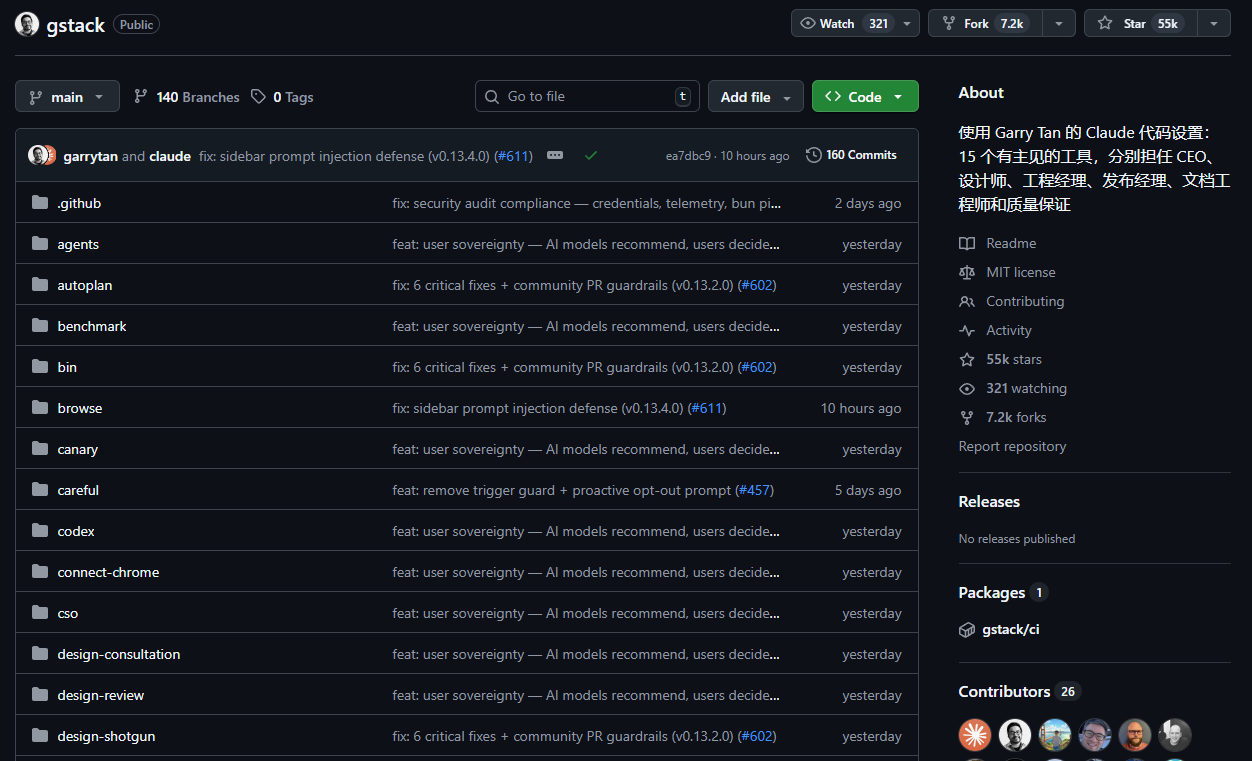1252x761 pixels.
Task: Click the 0 Tags link
Action: 282,97
